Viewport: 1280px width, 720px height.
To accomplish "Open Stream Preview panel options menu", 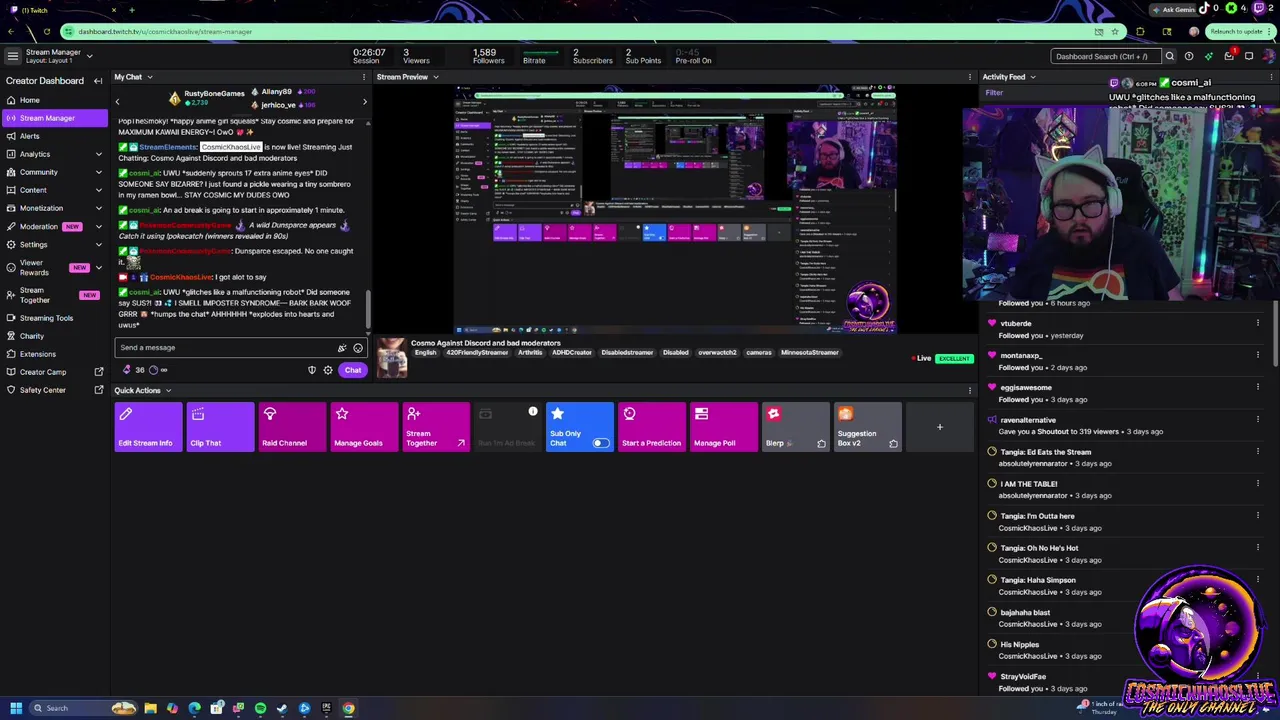I will point(970,77).
